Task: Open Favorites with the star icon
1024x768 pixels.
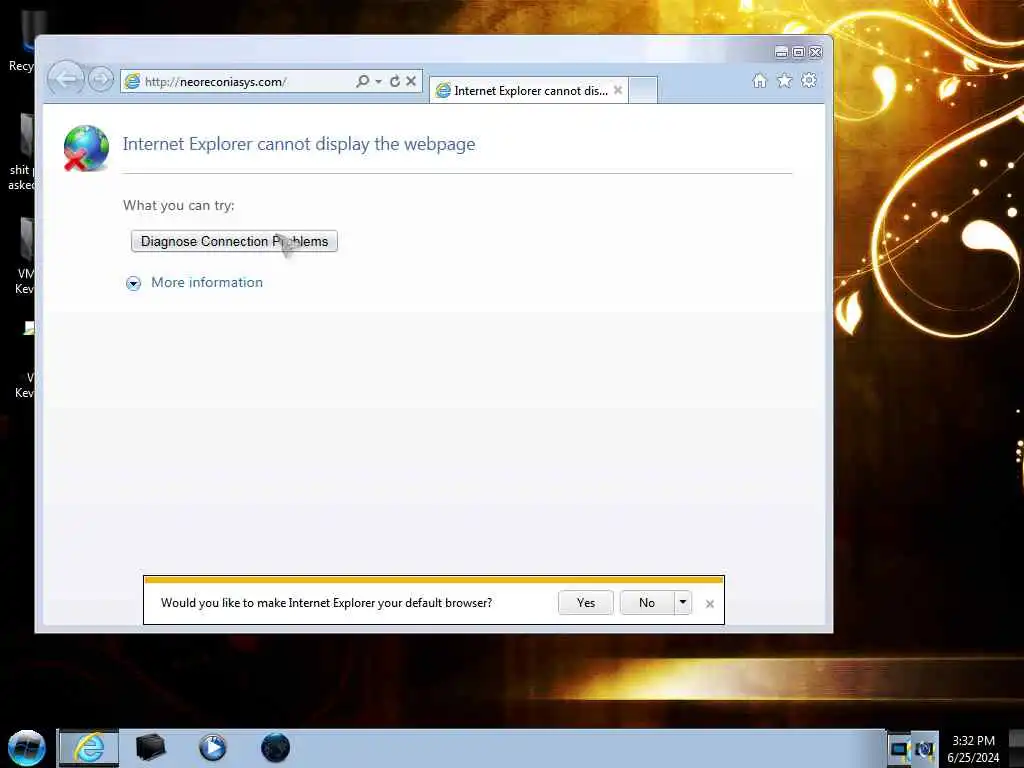Action: pos(784,80)
